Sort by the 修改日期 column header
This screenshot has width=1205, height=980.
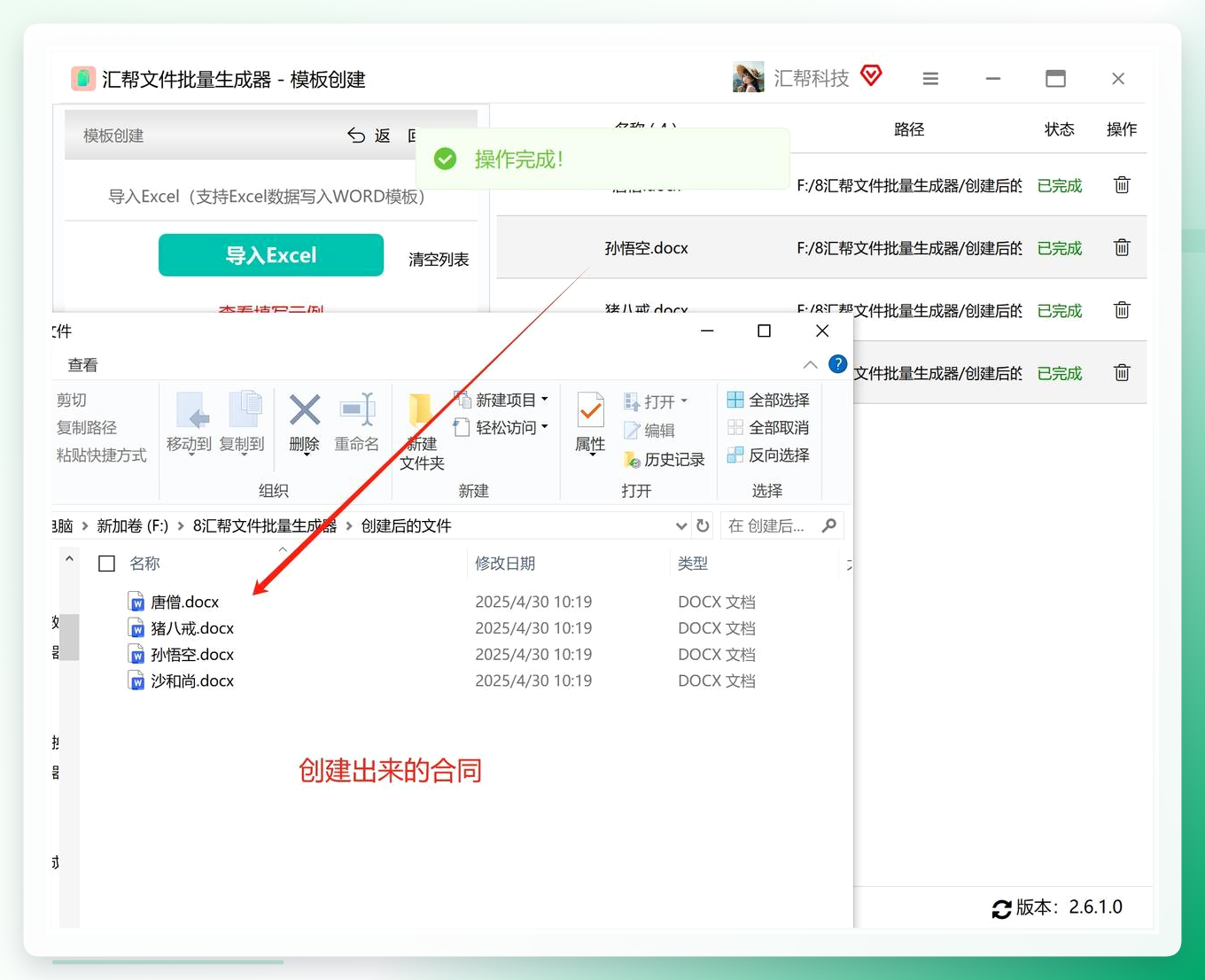click(x=505, y=564)
